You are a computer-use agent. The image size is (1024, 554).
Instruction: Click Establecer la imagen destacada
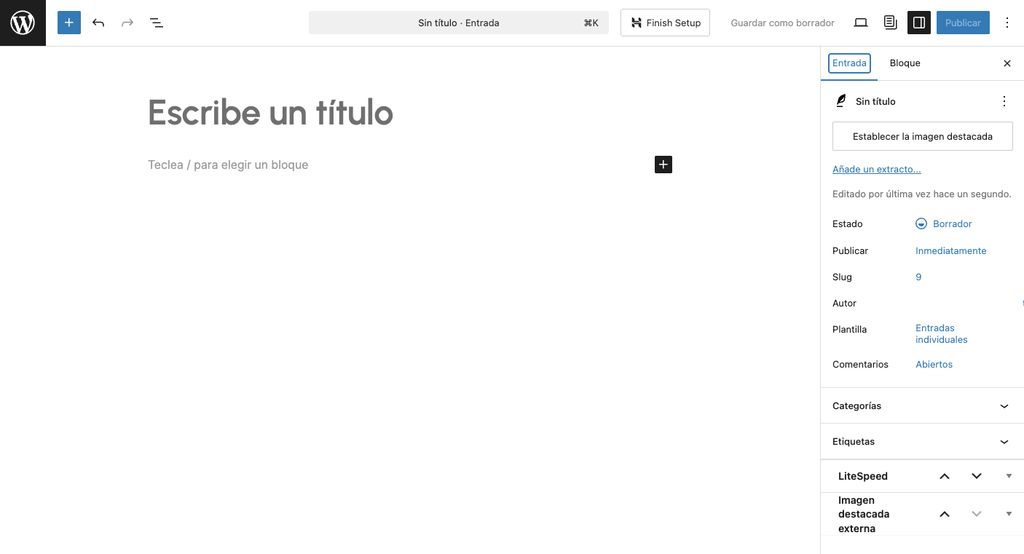[922, 137]
